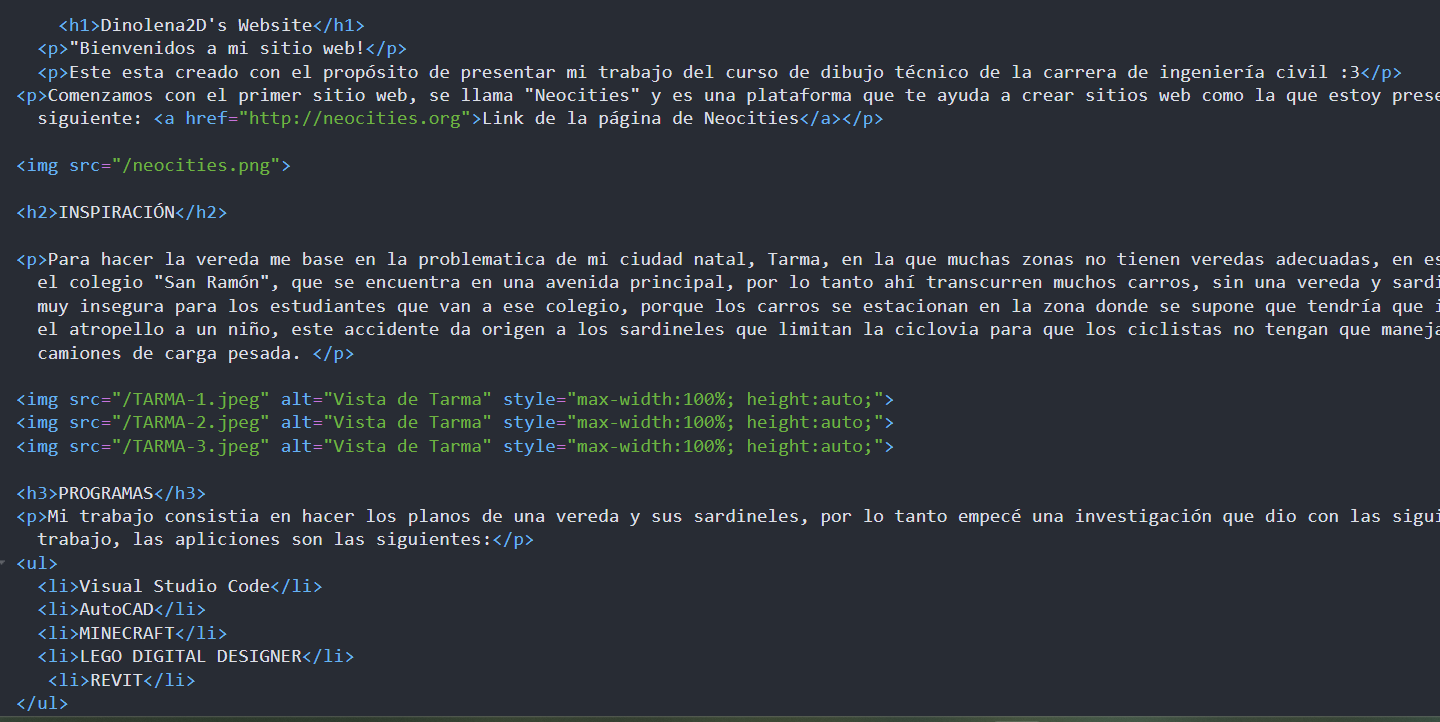Click the list item "MINECRAFT"
The image size is (1440, 722).
point(127,633)
